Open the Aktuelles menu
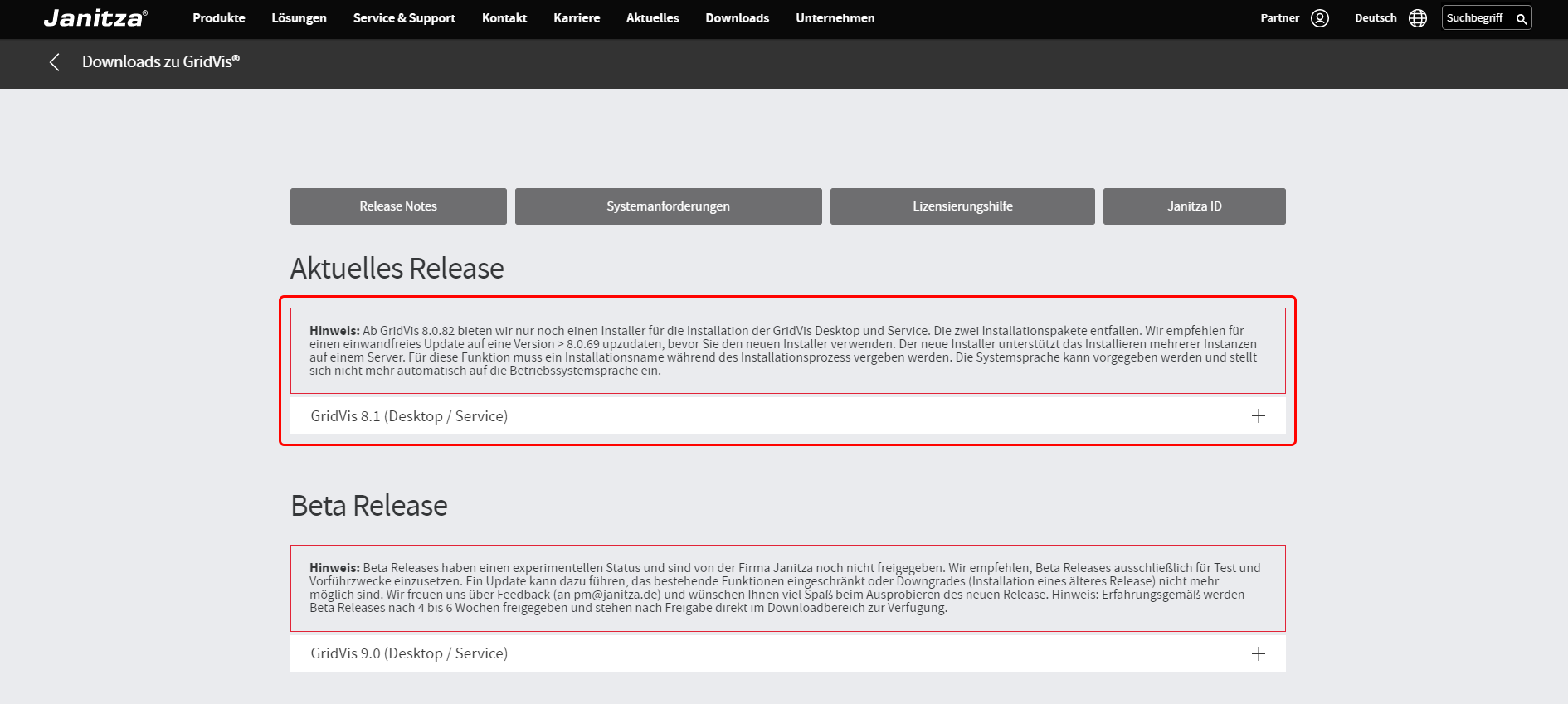 pos(653,18)
